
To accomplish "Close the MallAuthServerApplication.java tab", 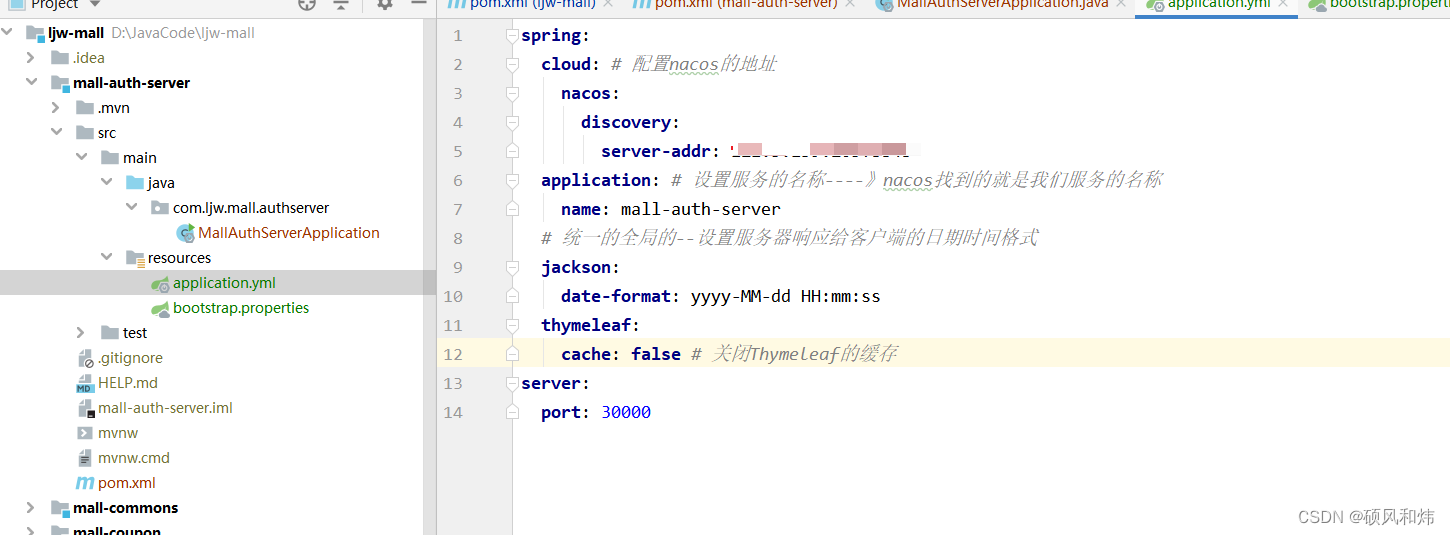I will (1122, 4).
